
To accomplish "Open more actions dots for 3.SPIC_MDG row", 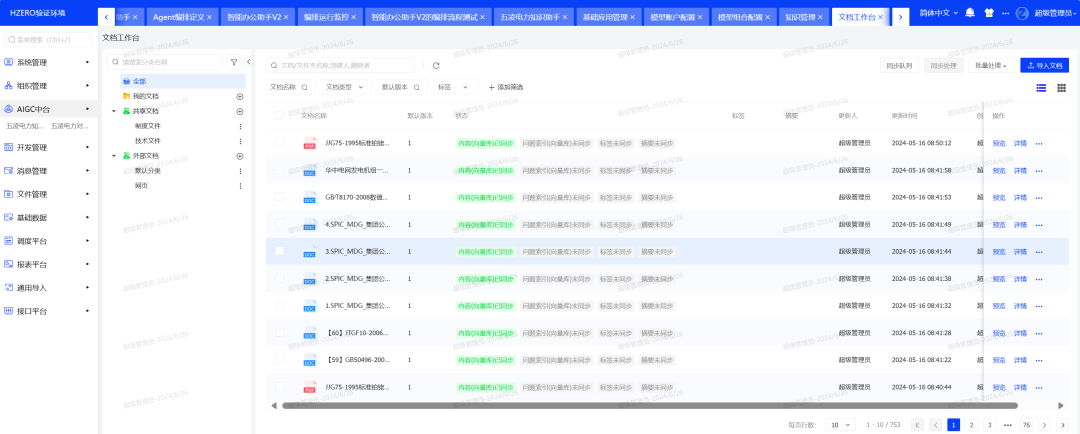I will click(x=1039, y=251).
